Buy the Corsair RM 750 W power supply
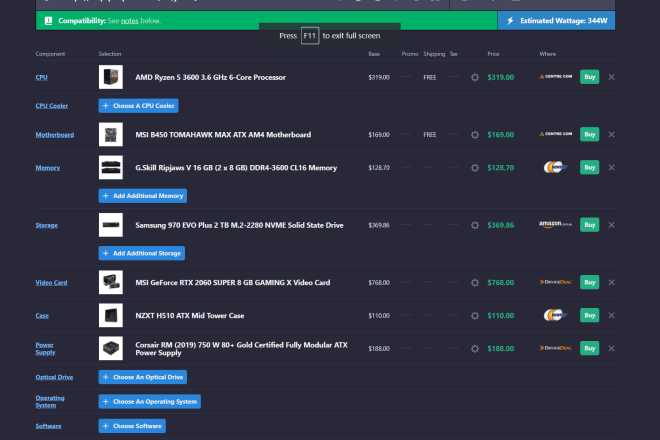 pos(589,348)
